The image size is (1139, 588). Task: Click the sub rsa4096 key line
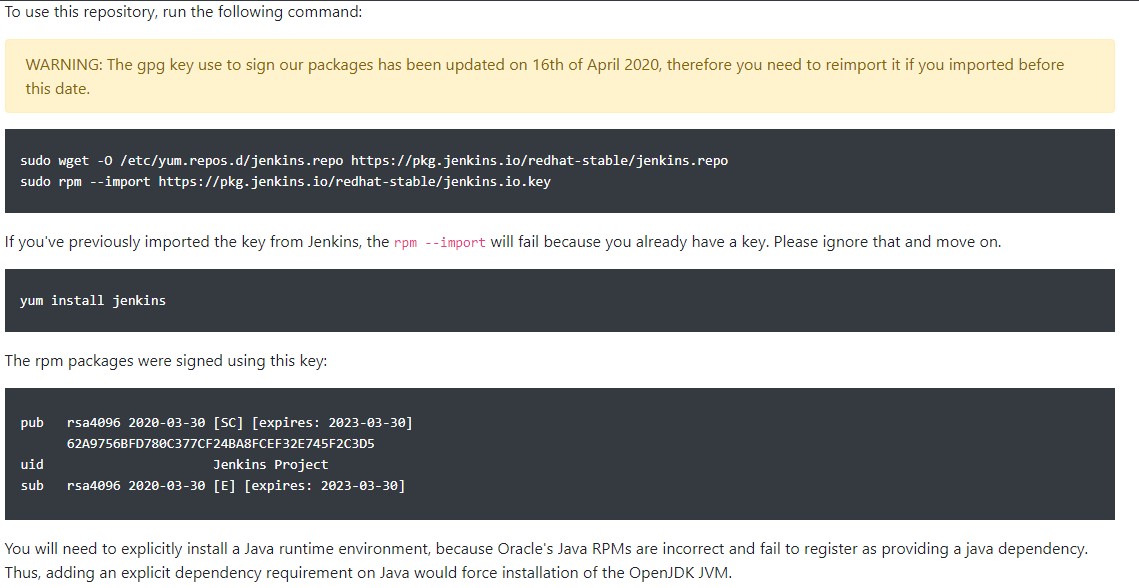[212, 486]
